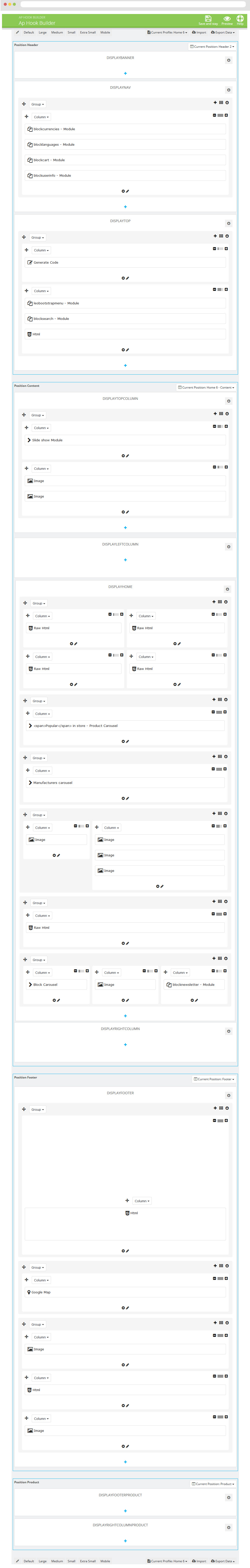Add a widget below Manufacturers carousel
The height and width of the screenshot is (1568, 250).
[x=122, y=799]
